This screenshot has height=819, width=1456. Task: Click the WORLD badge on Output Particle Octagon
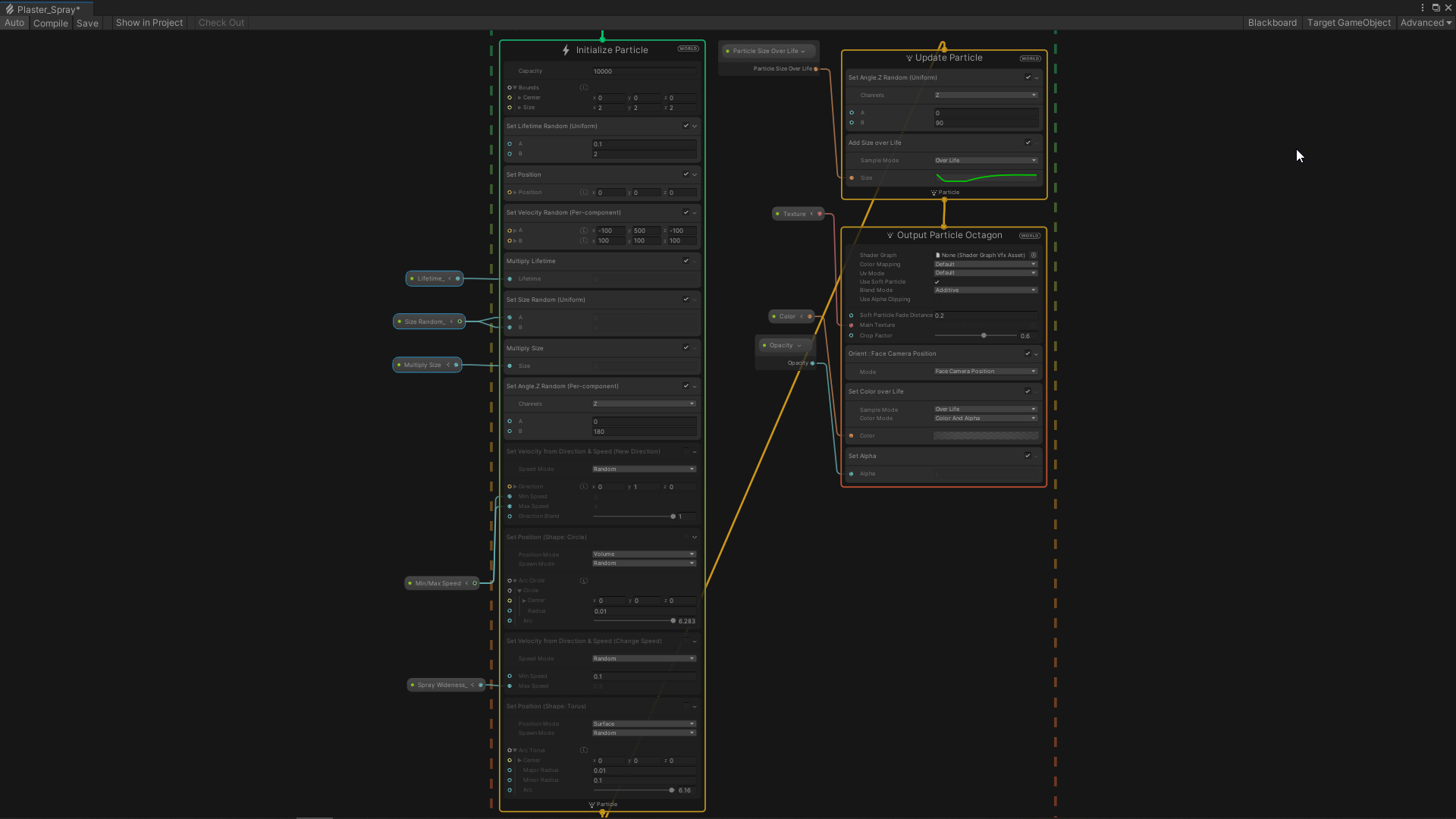[1030, 235]
